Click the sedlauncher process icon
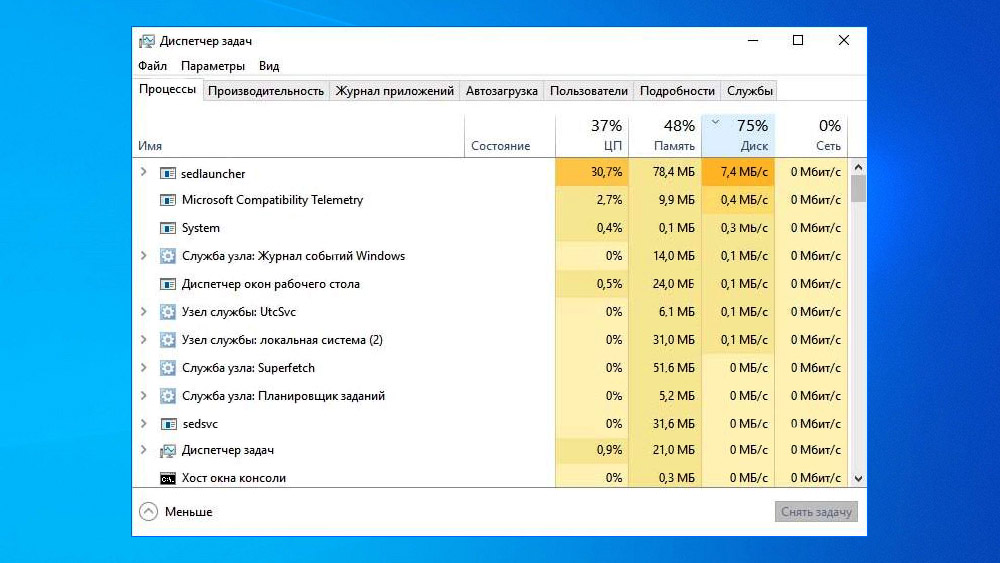The height and width of the screenshot is (563, 1000). point(168,173)
